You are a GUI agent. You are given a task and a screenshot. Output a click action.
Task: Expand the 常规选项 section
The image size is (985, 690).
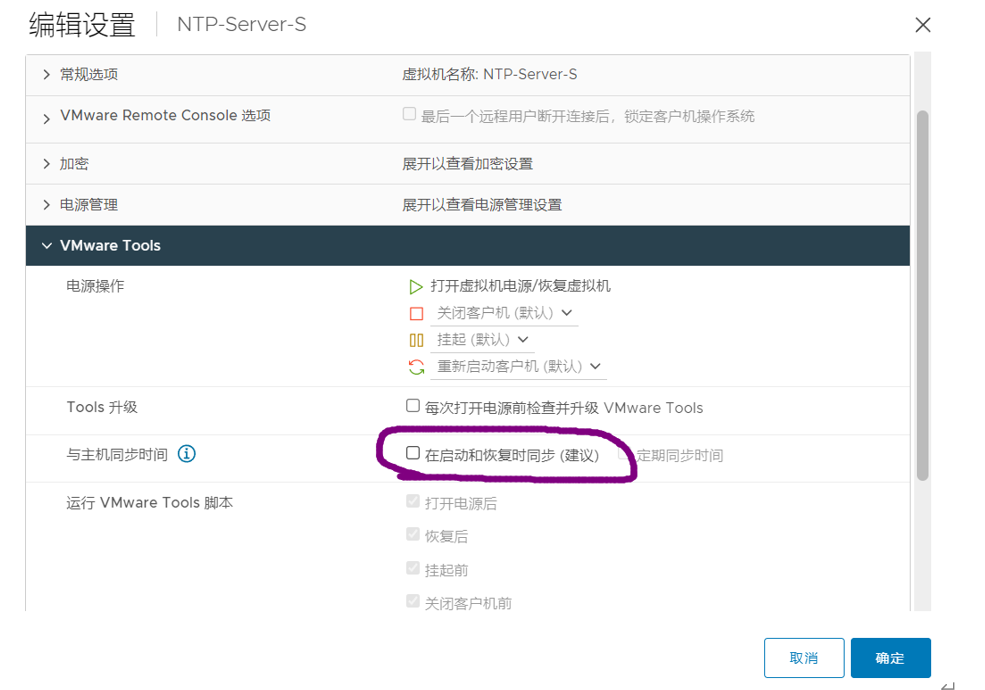46,75
